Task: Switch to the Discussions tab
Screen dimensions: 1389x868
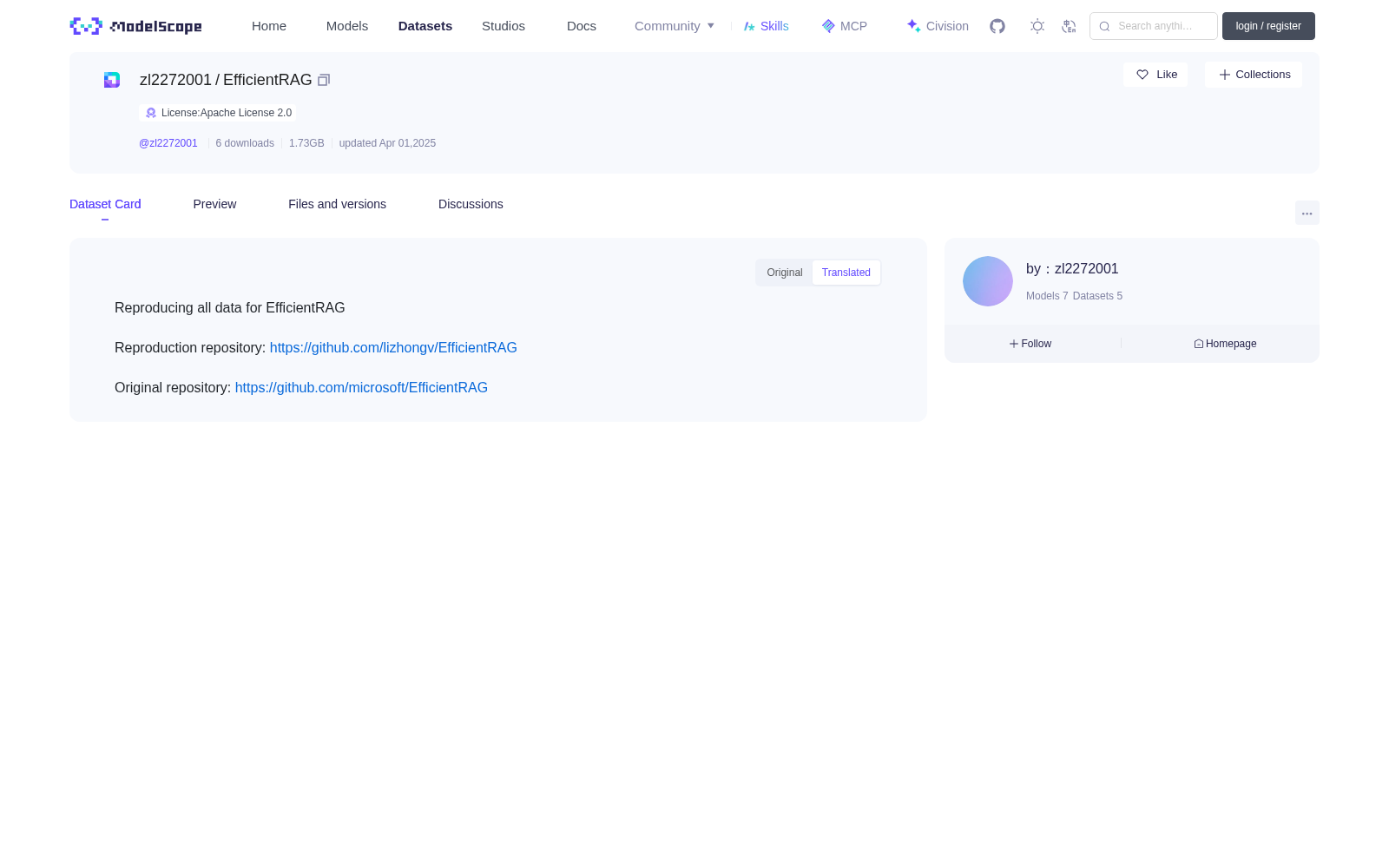Action: [x=471, y=204]
